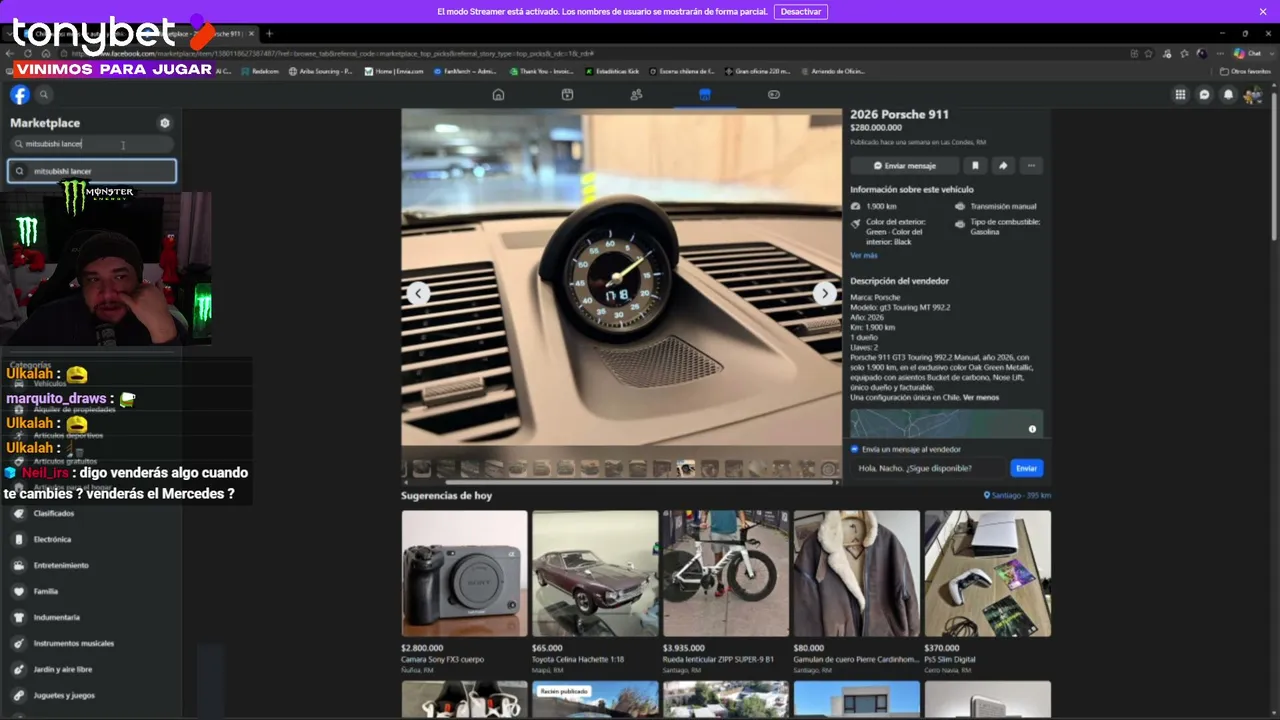Open the Otros favoritos bookmarks folder
1280x720 pixels.
[x=1245, y=72]
